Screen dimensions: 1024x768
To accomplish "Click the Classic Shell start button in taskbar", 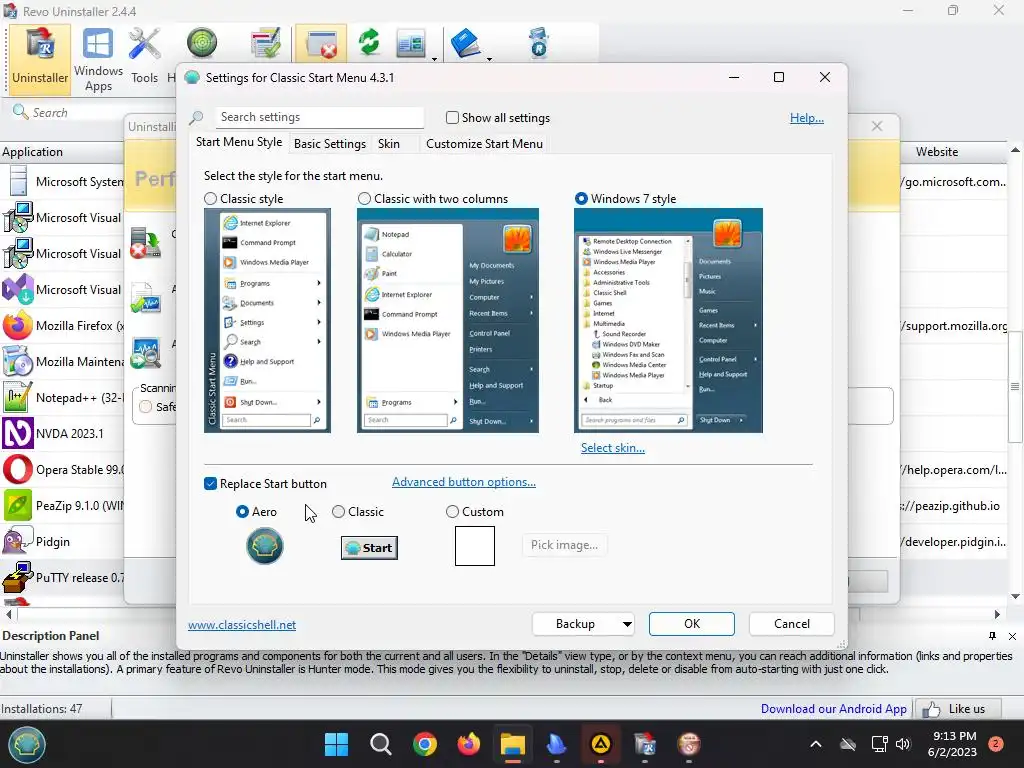I will pos(27,744).
